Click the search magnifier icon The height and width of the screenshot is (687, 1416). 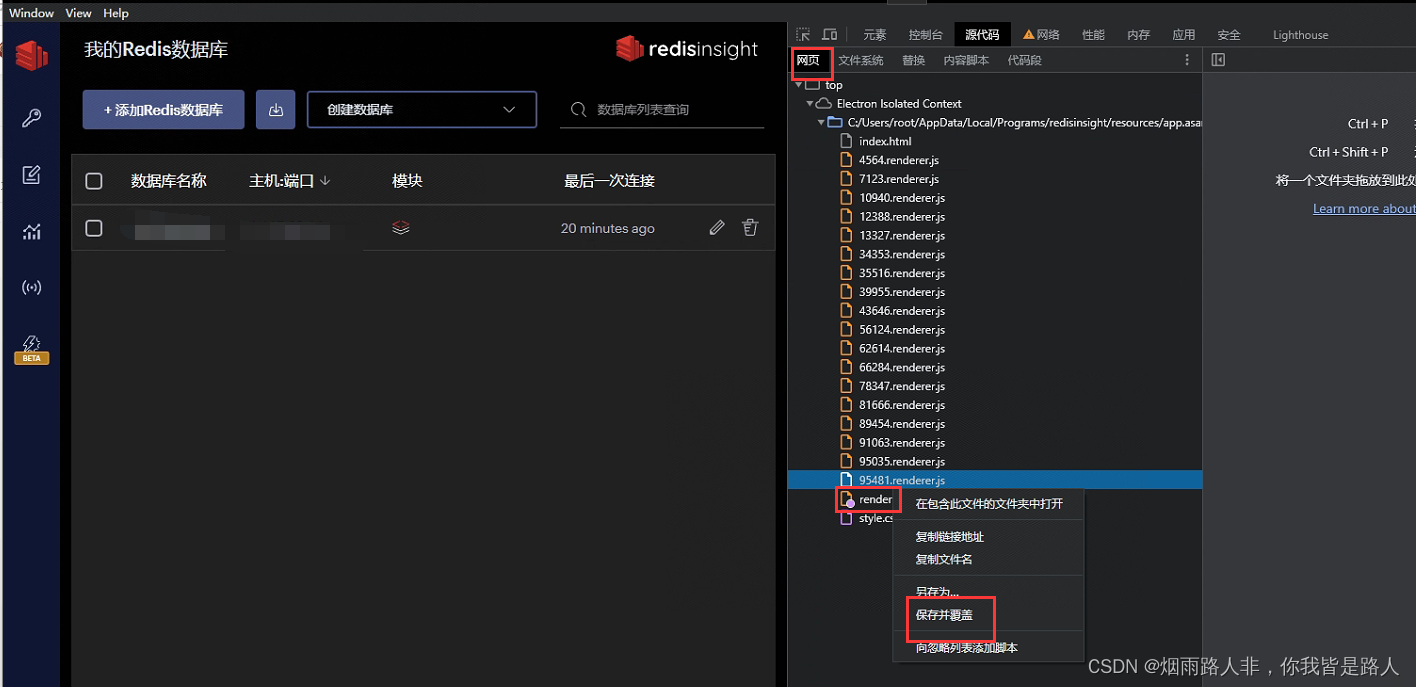click(578, 109)
